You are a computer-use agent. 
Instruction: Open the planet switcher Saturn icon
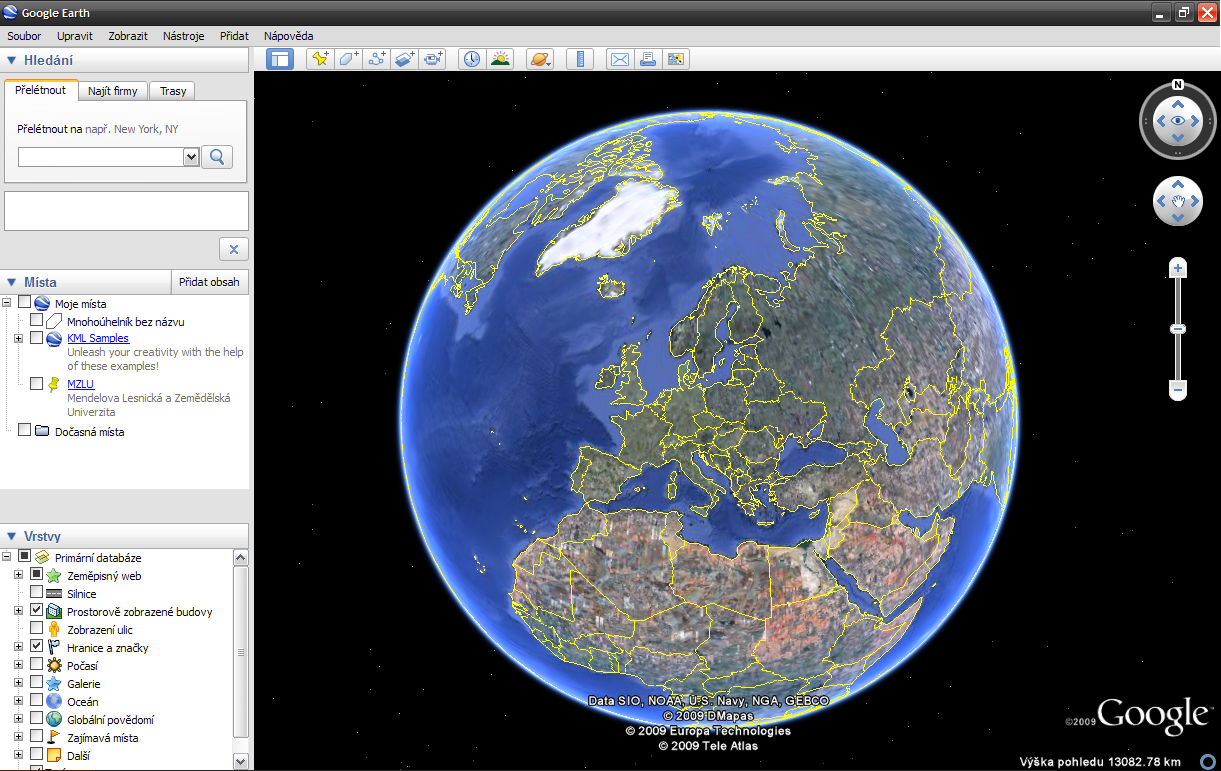pyautogui.click(x=540, y=59)
